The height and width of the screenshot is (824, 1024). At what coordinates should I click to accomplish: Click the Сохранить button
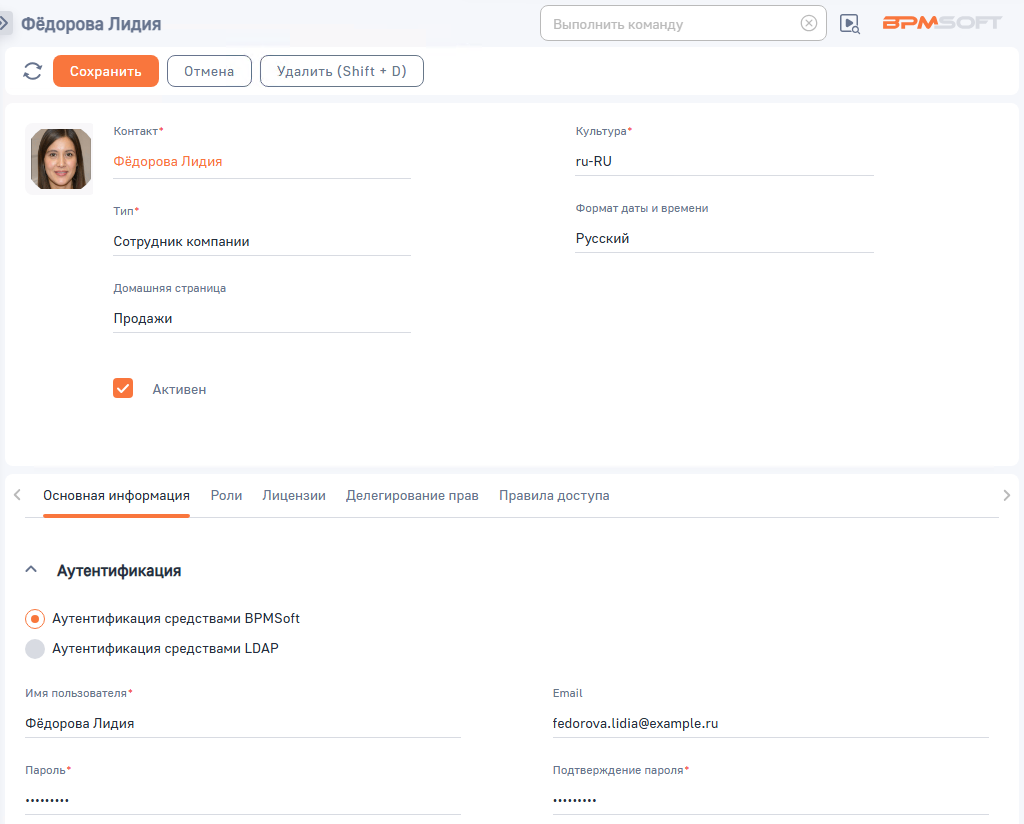[106, 71]
